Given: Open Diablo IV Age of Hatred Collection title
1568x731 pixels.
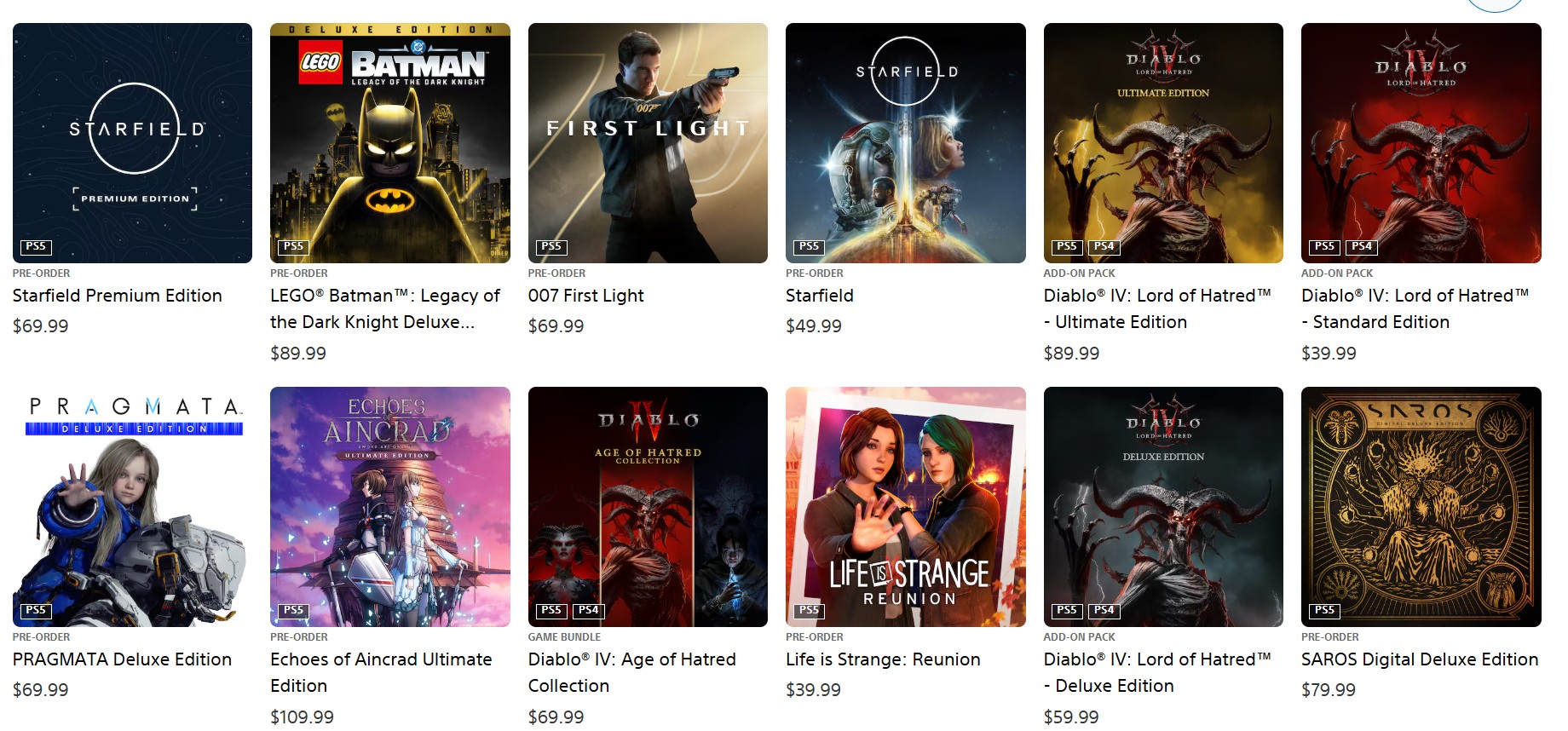Looking at the screenshot, I should coord(632,672).
